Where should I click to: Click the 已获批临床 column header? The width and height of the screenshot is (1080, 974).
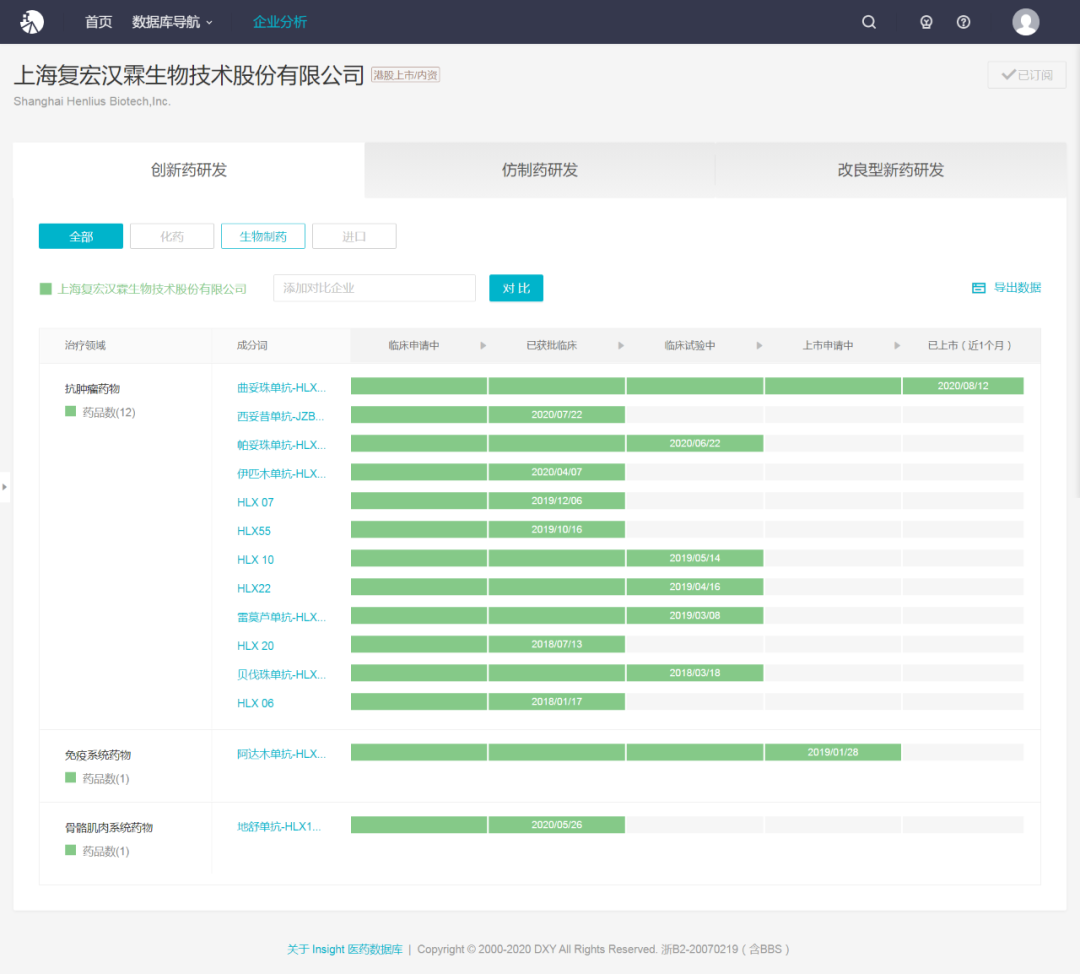coord(552,346)
